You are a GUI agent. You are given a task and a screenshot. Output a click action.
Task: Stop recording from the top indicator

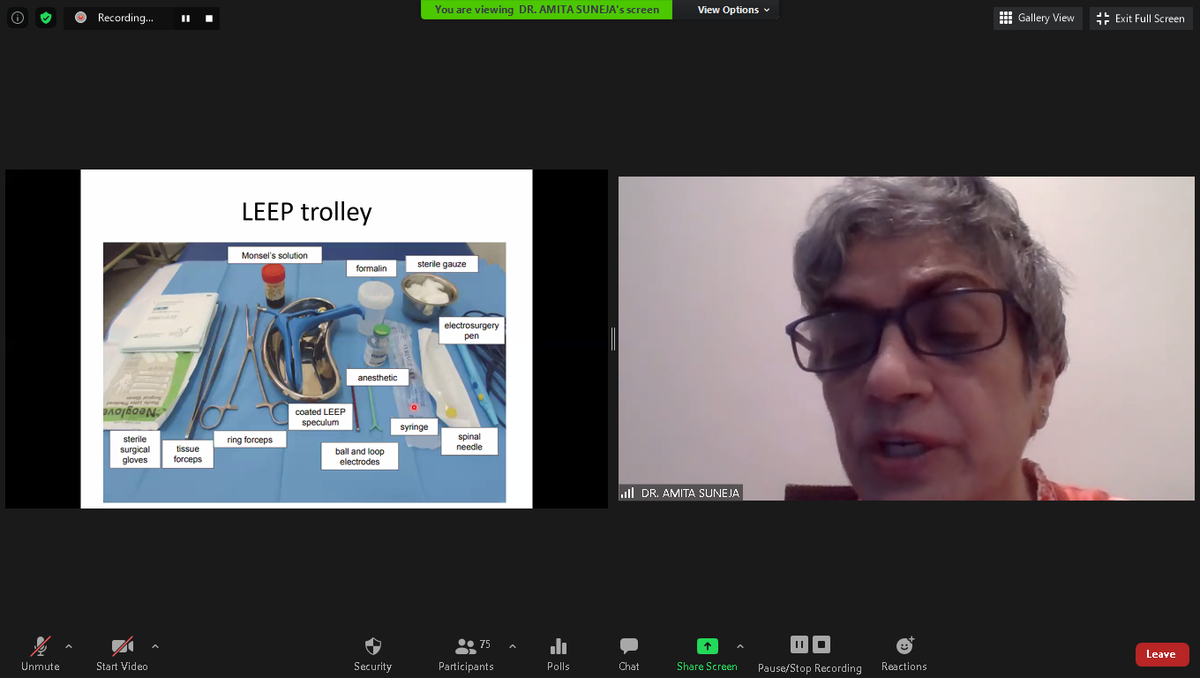pyautogui.click(x=208, y=18)
